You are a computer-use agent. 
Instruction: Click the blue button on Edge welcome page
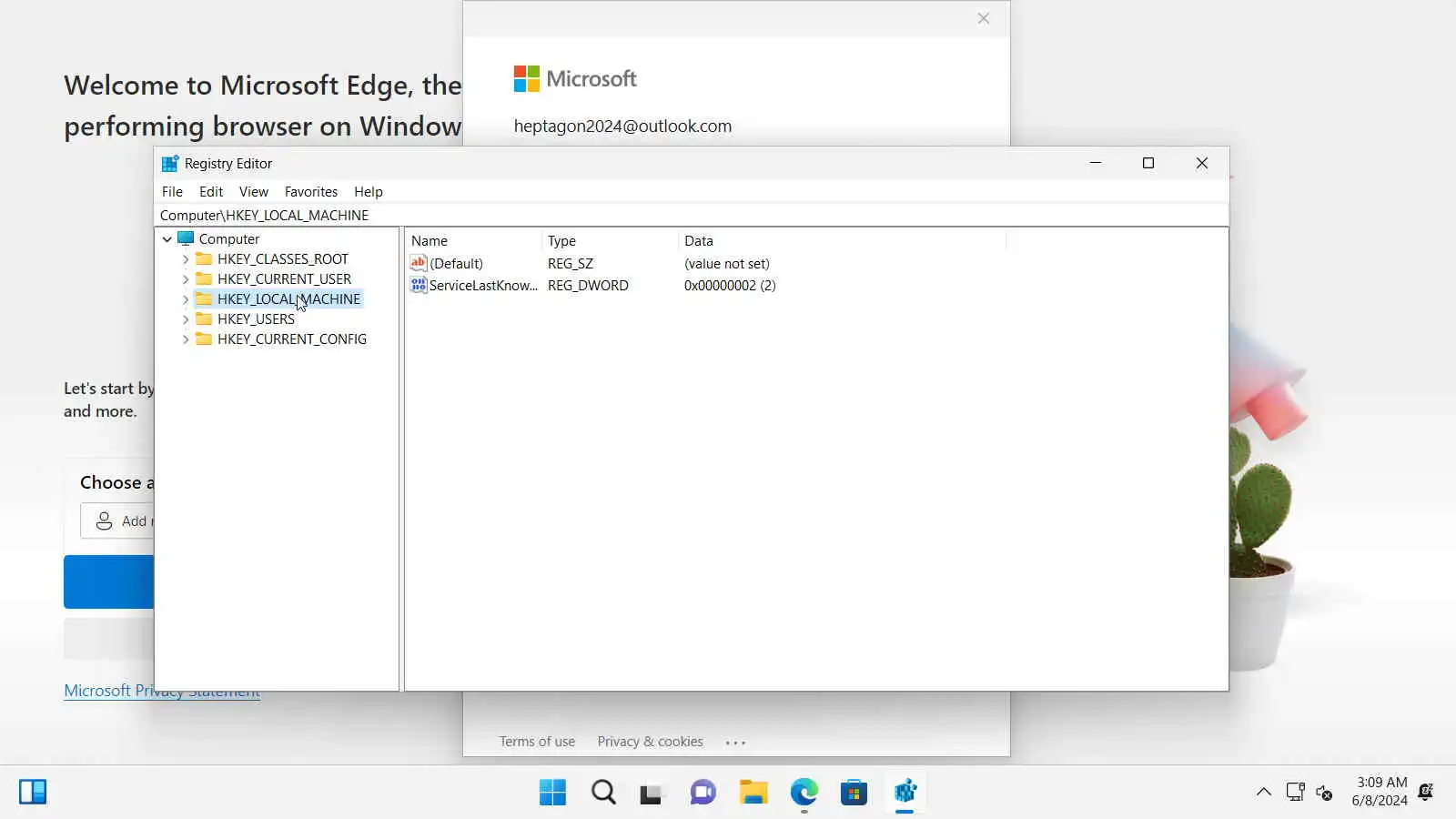pos(108,581)
